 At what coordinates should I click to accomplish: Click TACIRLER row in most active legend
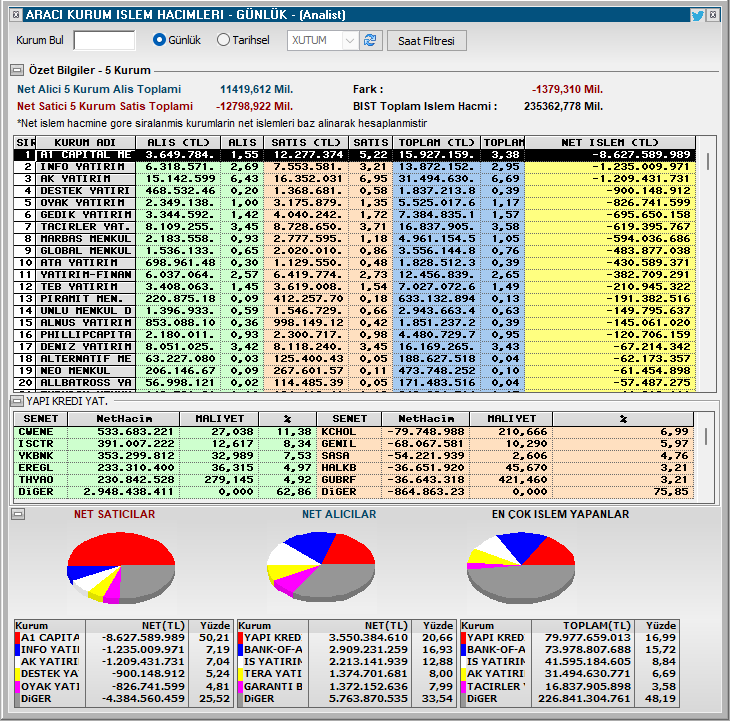pyautogui.click(x=569, y=687)
